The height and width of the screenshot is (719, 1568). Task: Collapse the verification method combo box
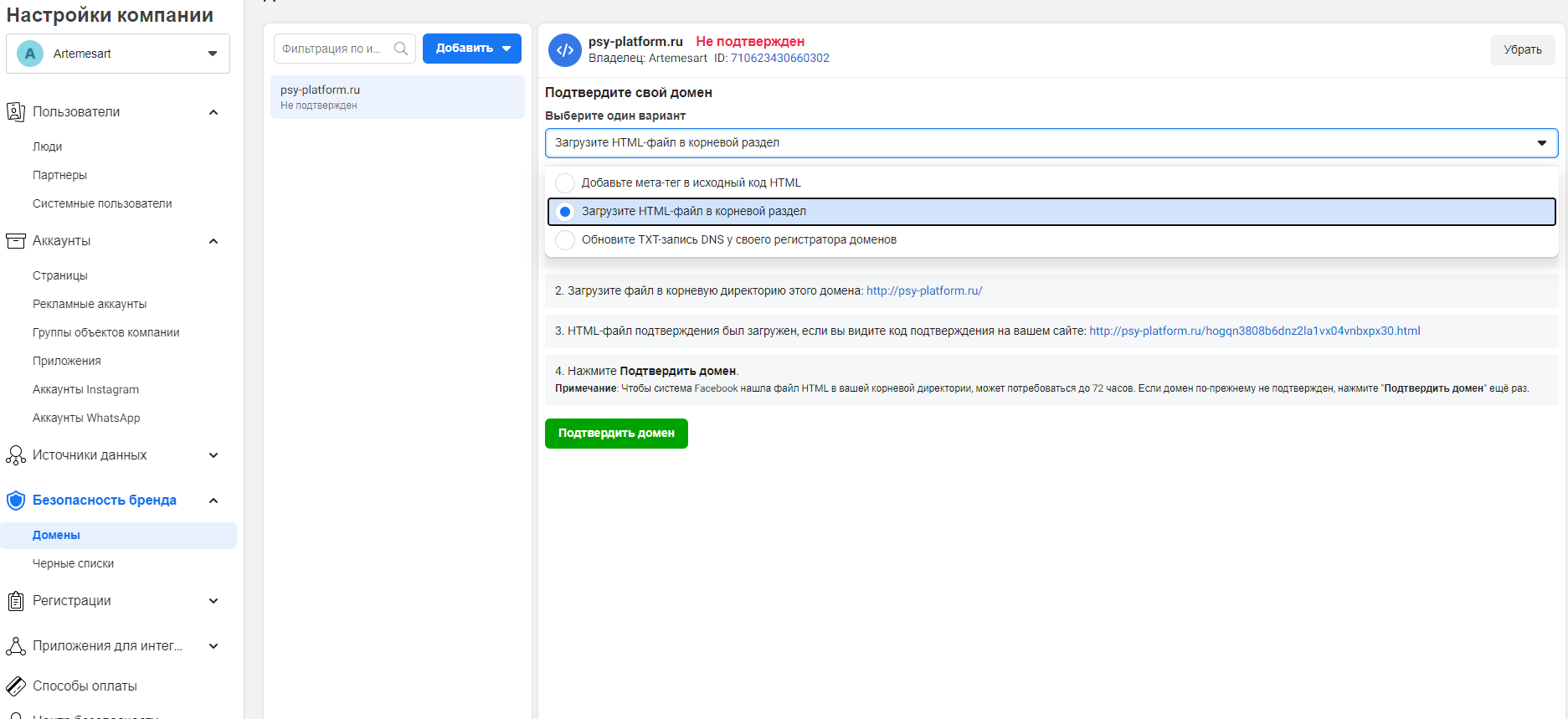tap(1051, 143)
